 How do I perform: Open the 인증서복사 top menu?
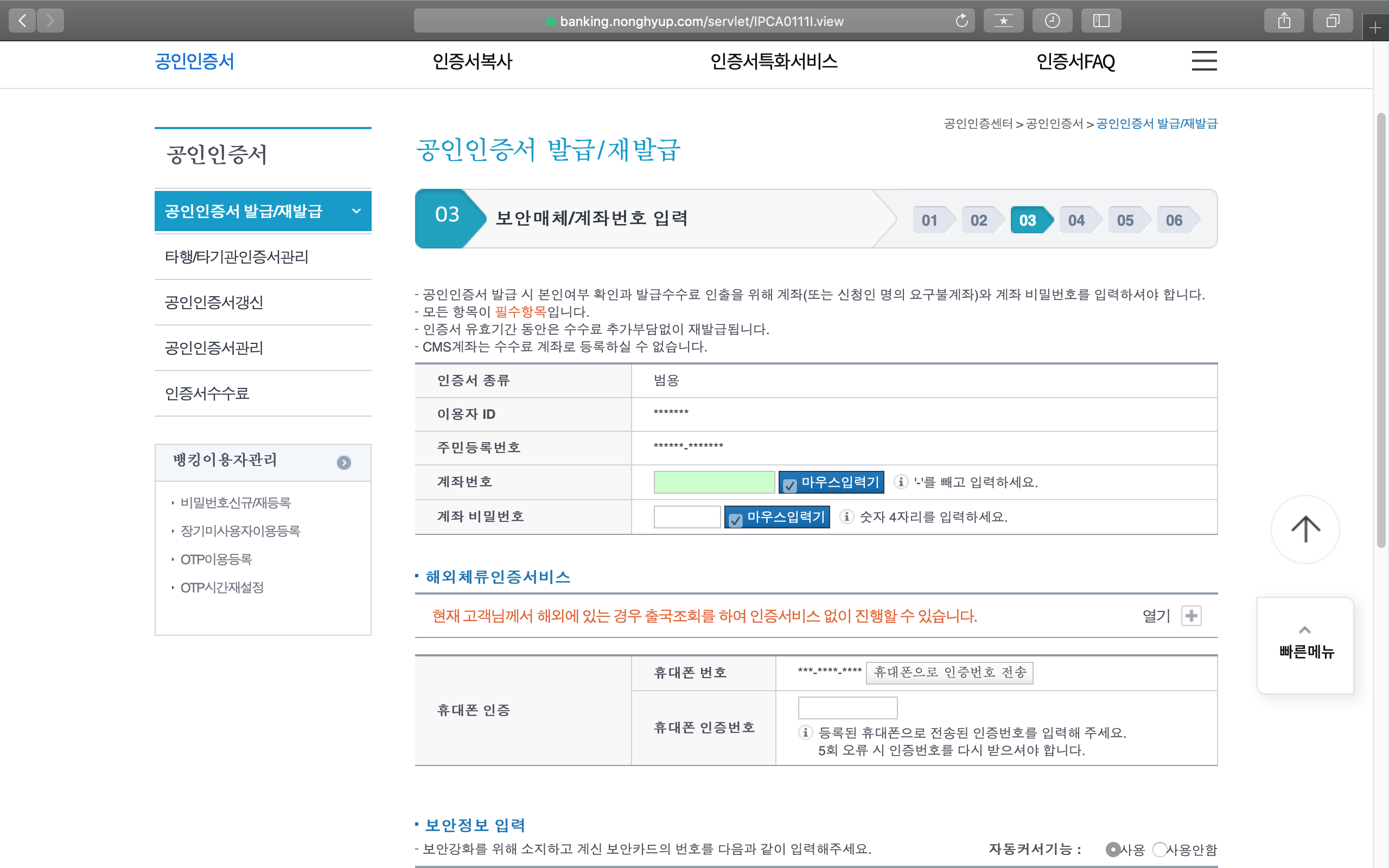[472, 61]
